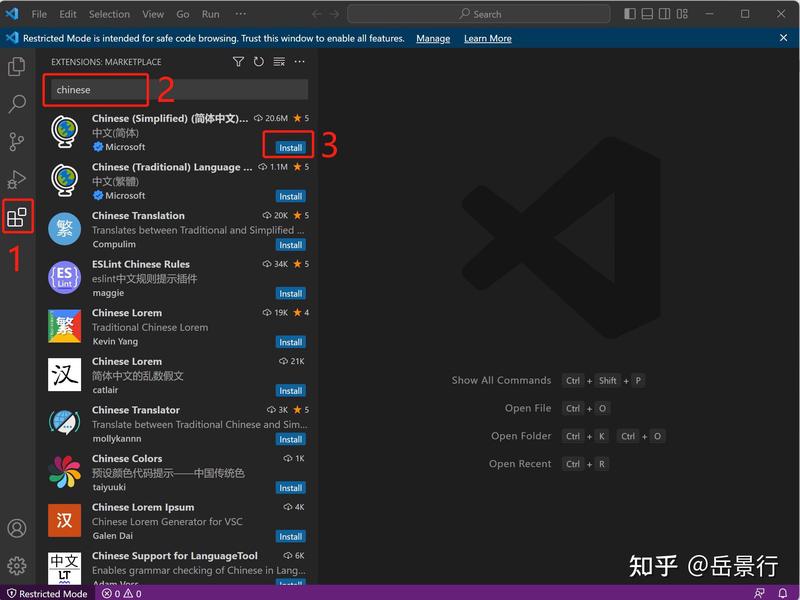Maximize the VS Code window
This screenshot has height=600, width=800.
[745, 14]
